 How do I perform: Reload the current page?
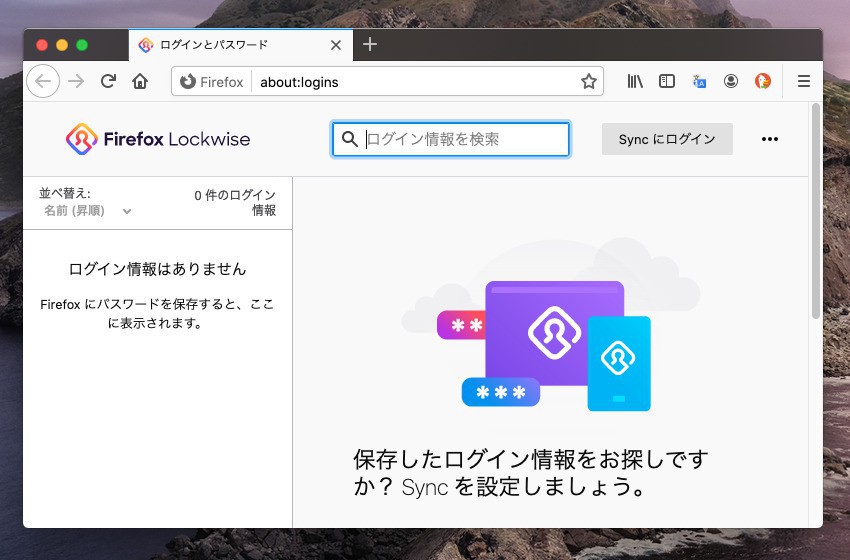[108, 81]
